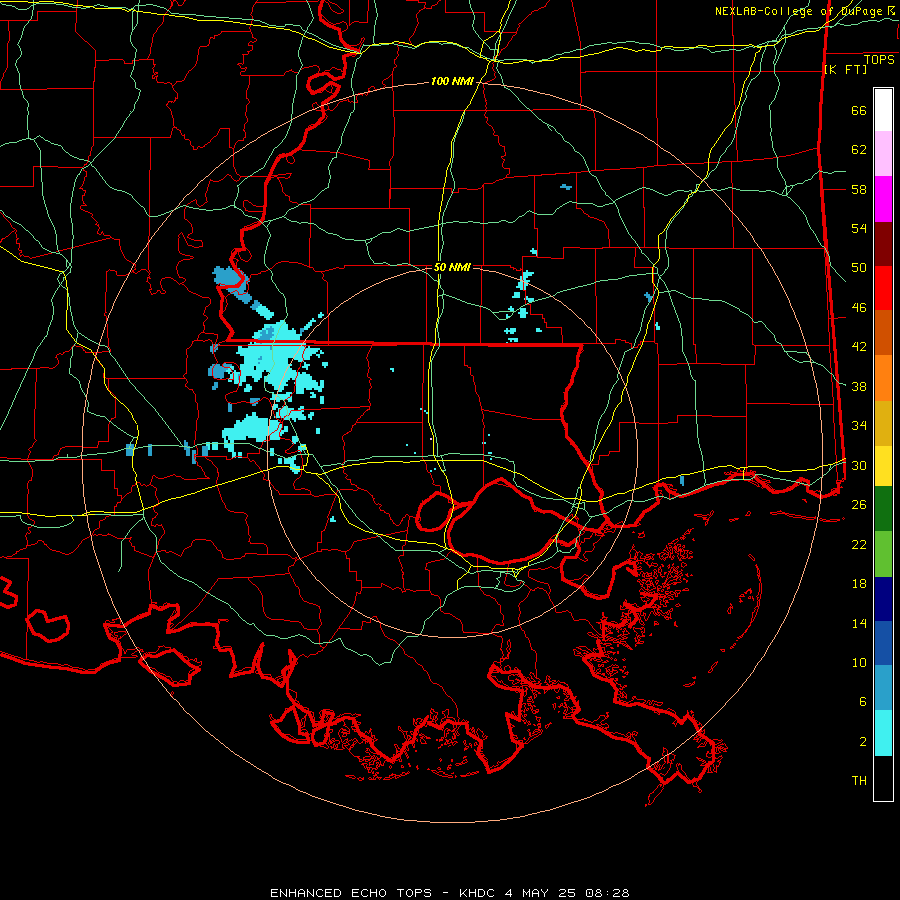Select the dark green legend color block
Screen dimensions: 900x900
(883, 509)
